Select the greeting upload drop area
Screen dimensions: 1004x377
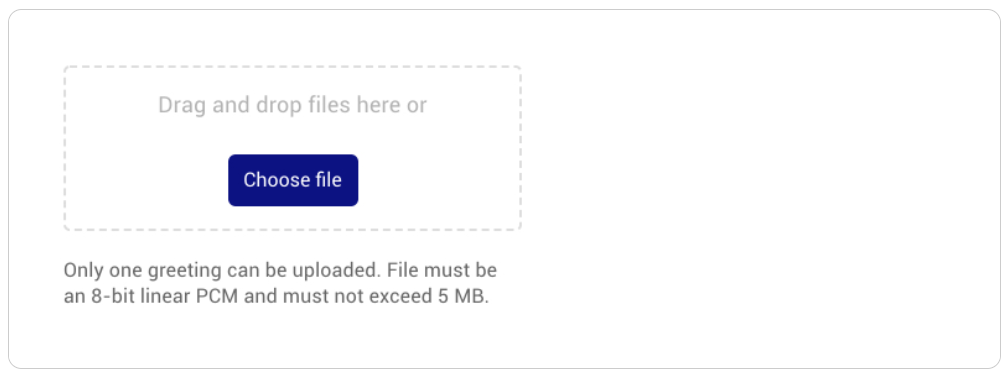click(293, 148)
